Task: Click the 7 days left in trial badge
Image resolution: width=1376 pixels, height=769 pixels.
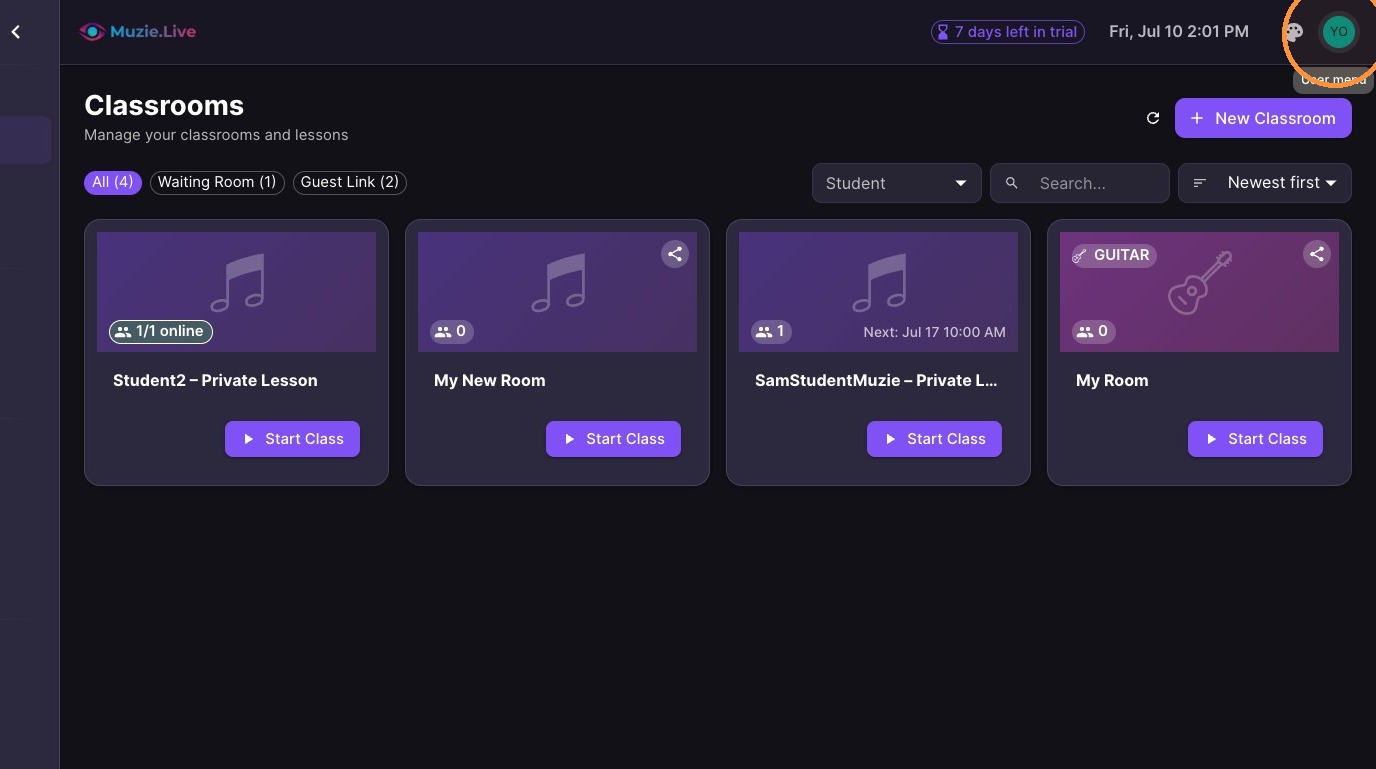Action: pos(1008,32)
